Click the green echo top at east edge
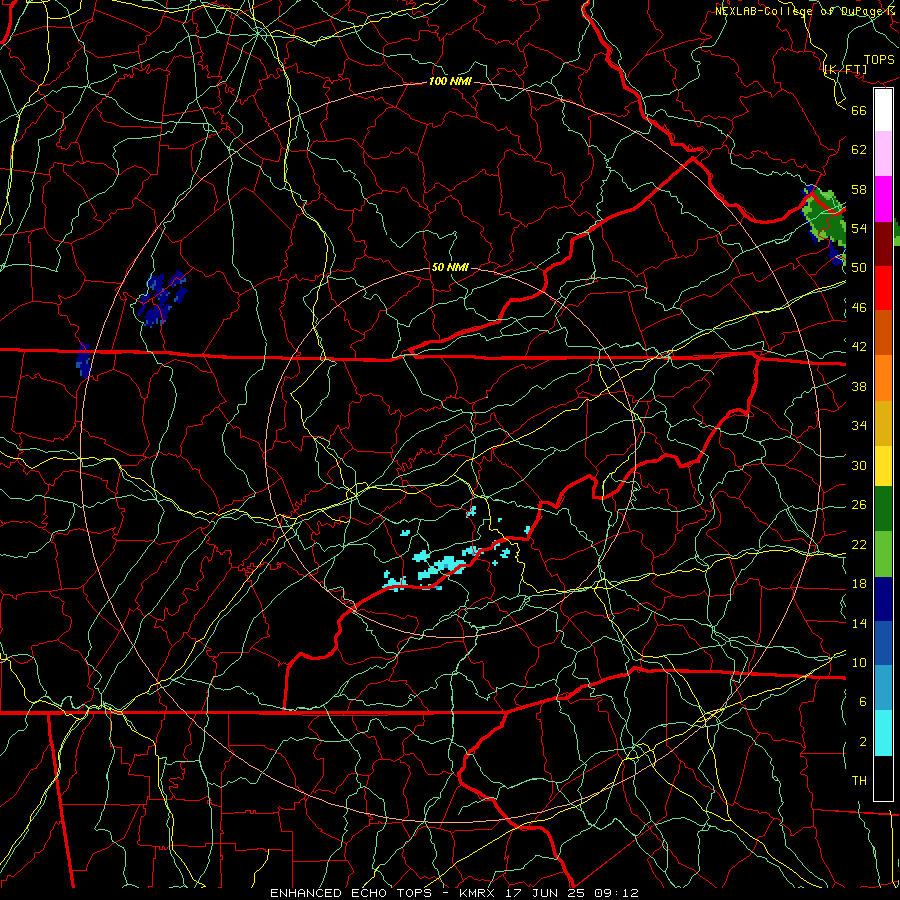This screenshot has width=900, height=900. tap(827, 216)
